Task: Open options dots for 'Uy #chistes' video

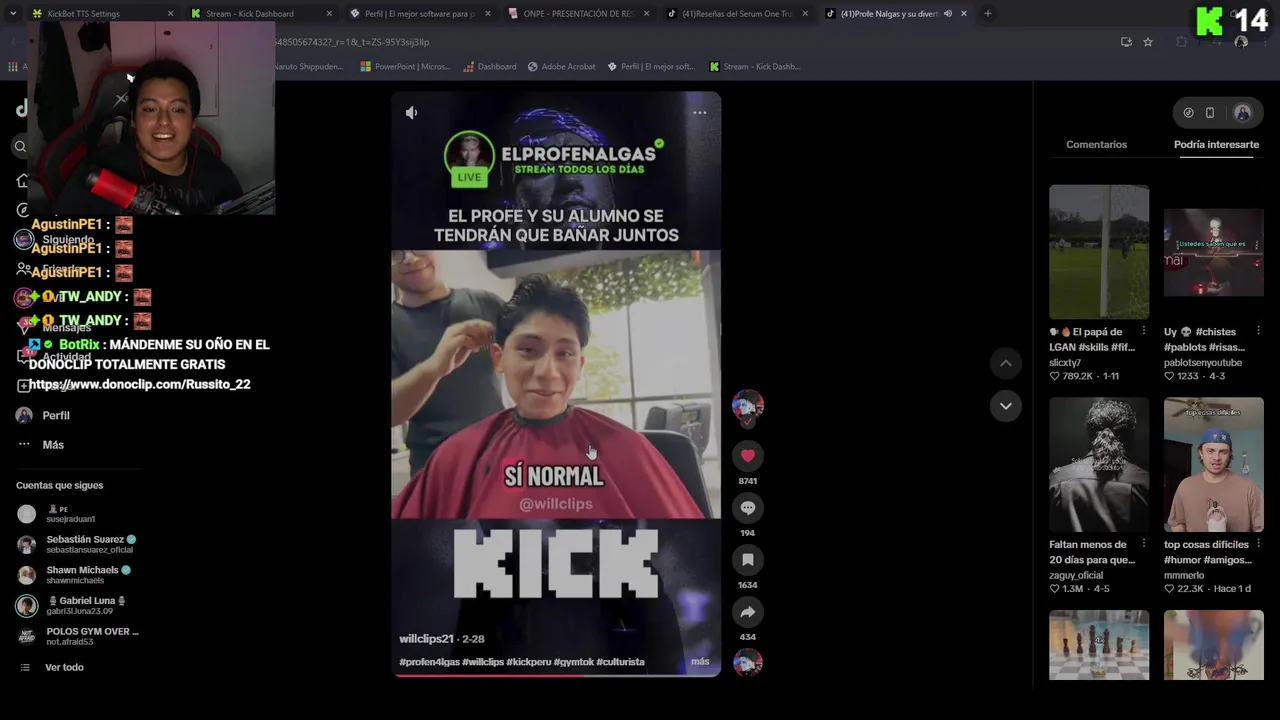Action: pyautogui.click(x=1258, y=331)
